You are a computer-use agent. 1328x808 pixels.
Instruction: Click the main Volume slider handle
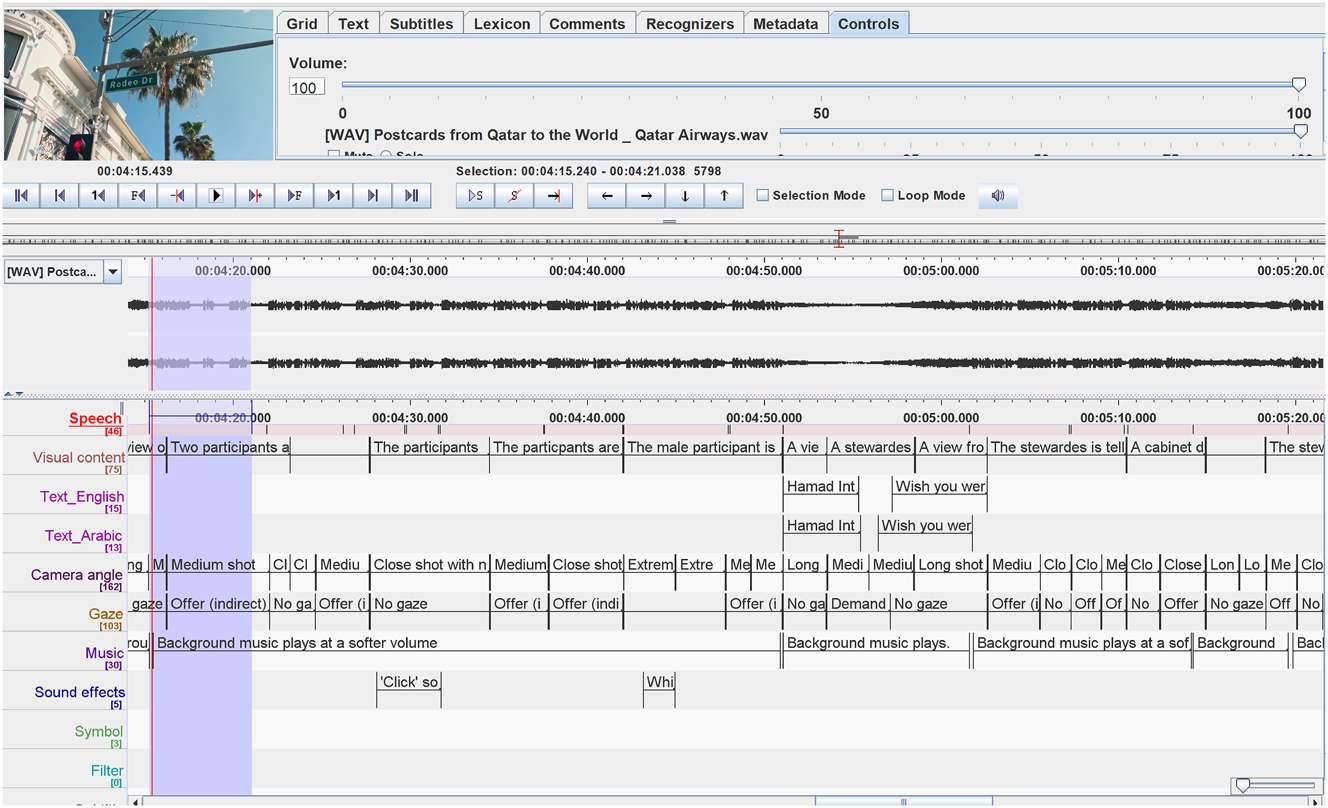pos(1299,86)
